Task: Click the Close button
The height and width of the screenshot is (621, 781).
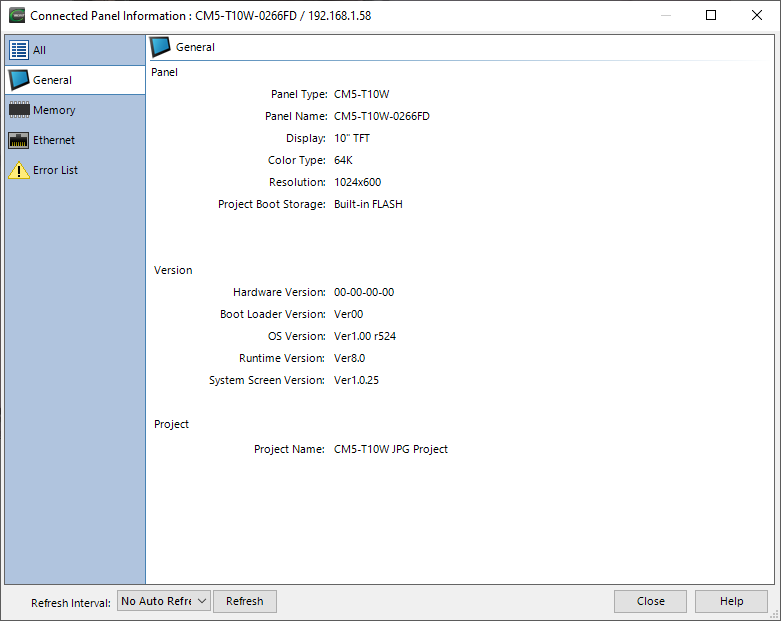Action: pyautogui.click(x=651, y=601)
